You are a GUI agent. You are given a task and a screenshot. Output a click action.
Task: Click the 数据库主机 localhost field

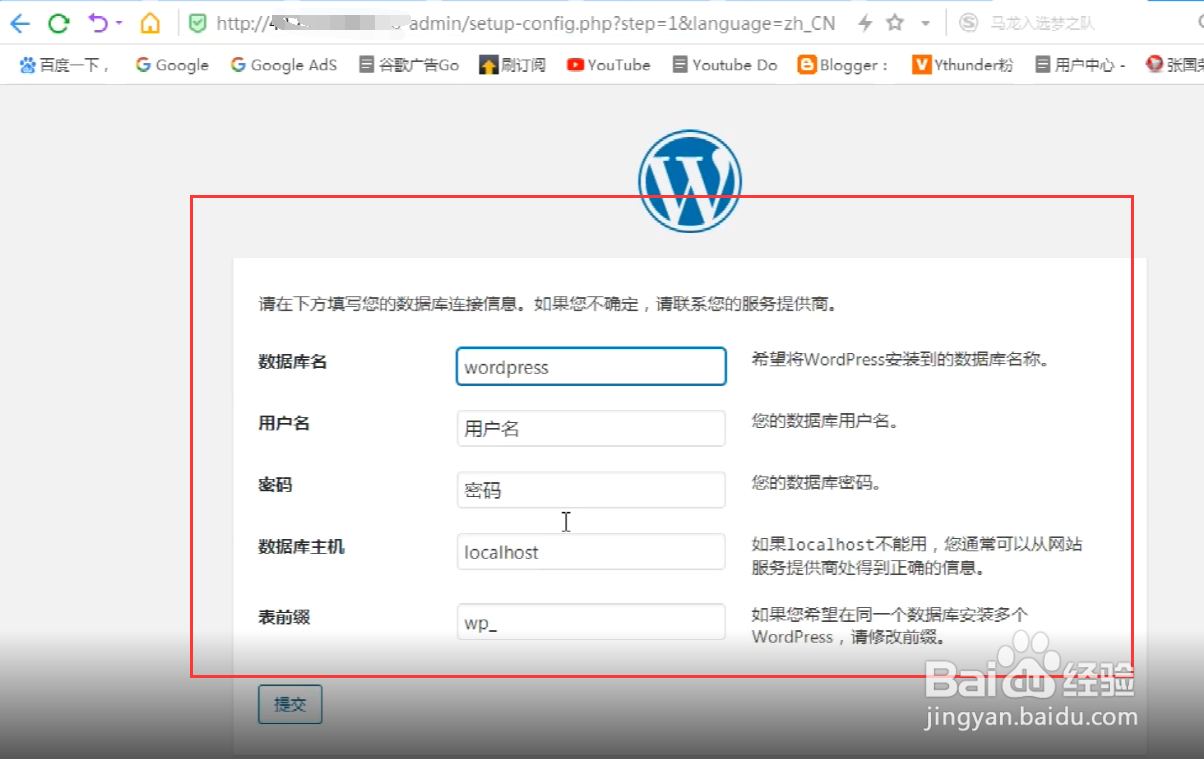tap(591, 552)
